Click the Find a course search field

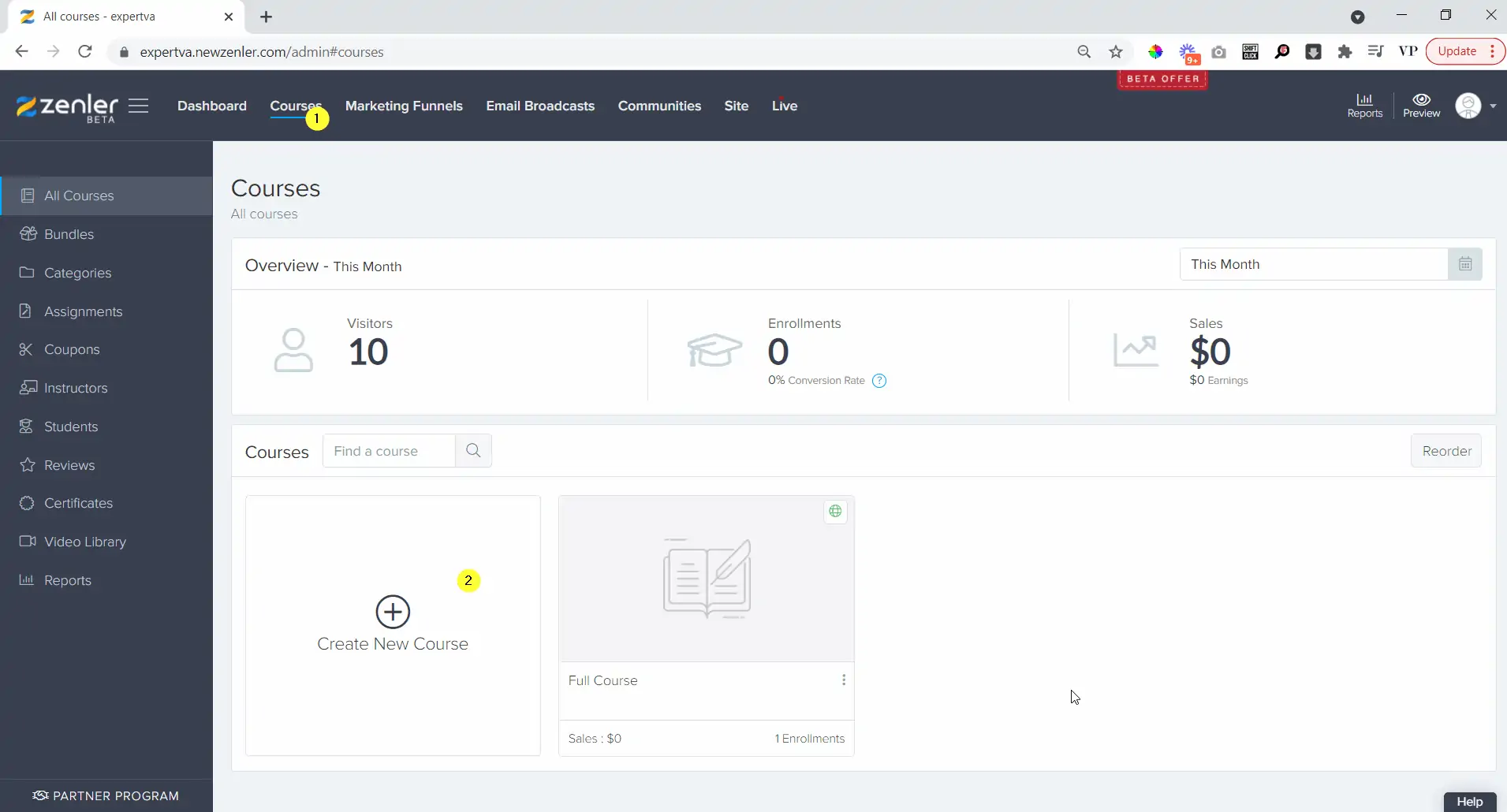coord(386,450)
